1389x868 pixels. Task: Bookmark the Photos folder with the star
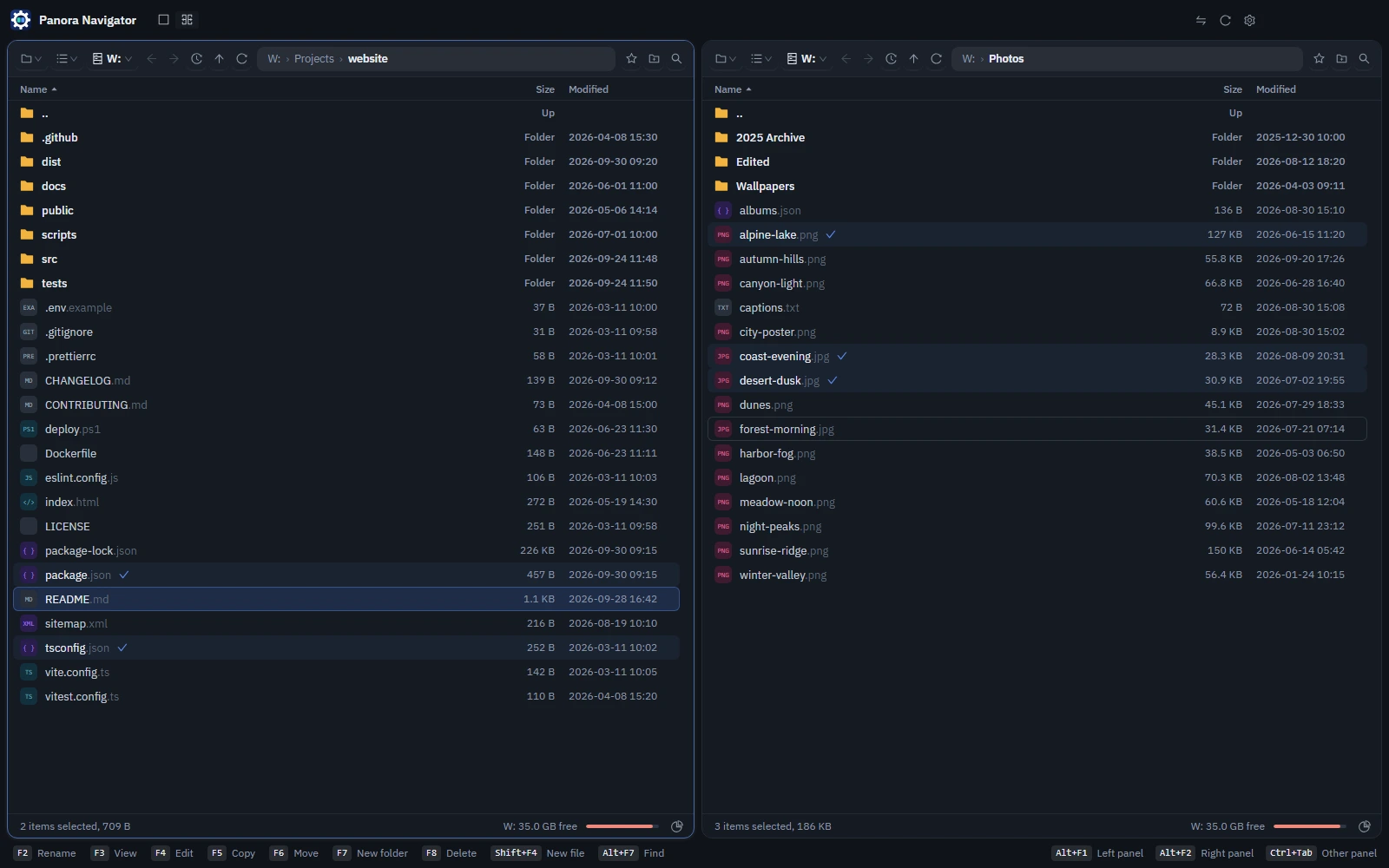(1319, 59)
